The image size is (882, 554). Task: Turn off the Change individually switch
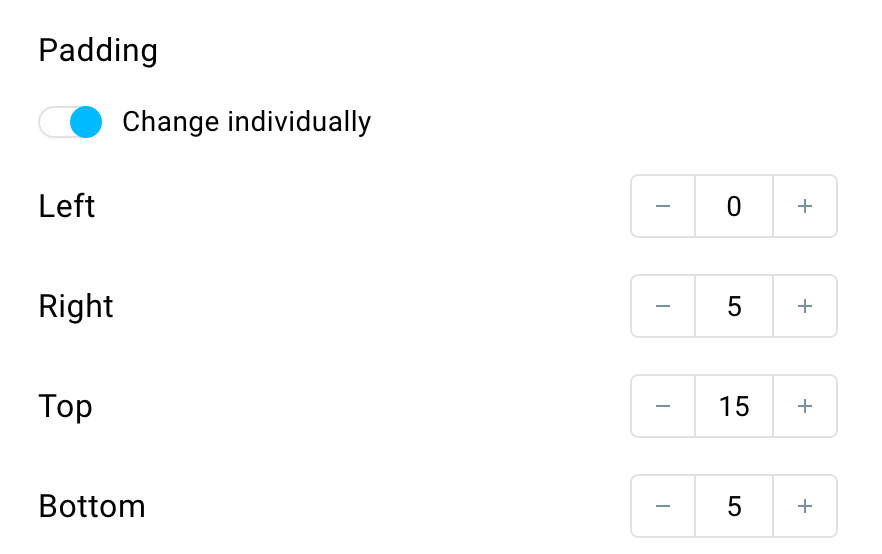70,122
